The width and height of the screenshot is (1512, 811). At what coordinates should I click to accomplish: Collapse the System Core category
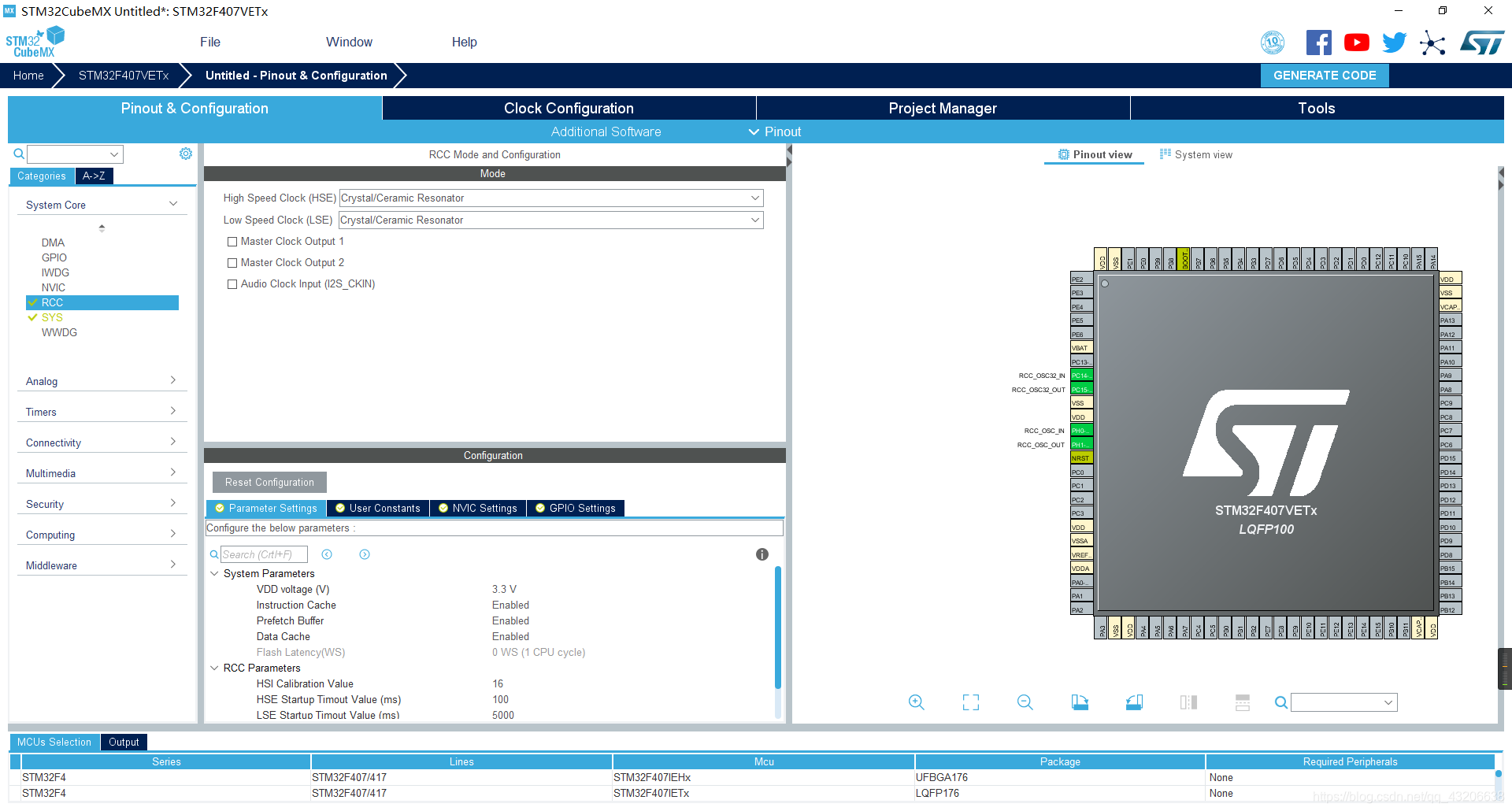tap(173, 204)
